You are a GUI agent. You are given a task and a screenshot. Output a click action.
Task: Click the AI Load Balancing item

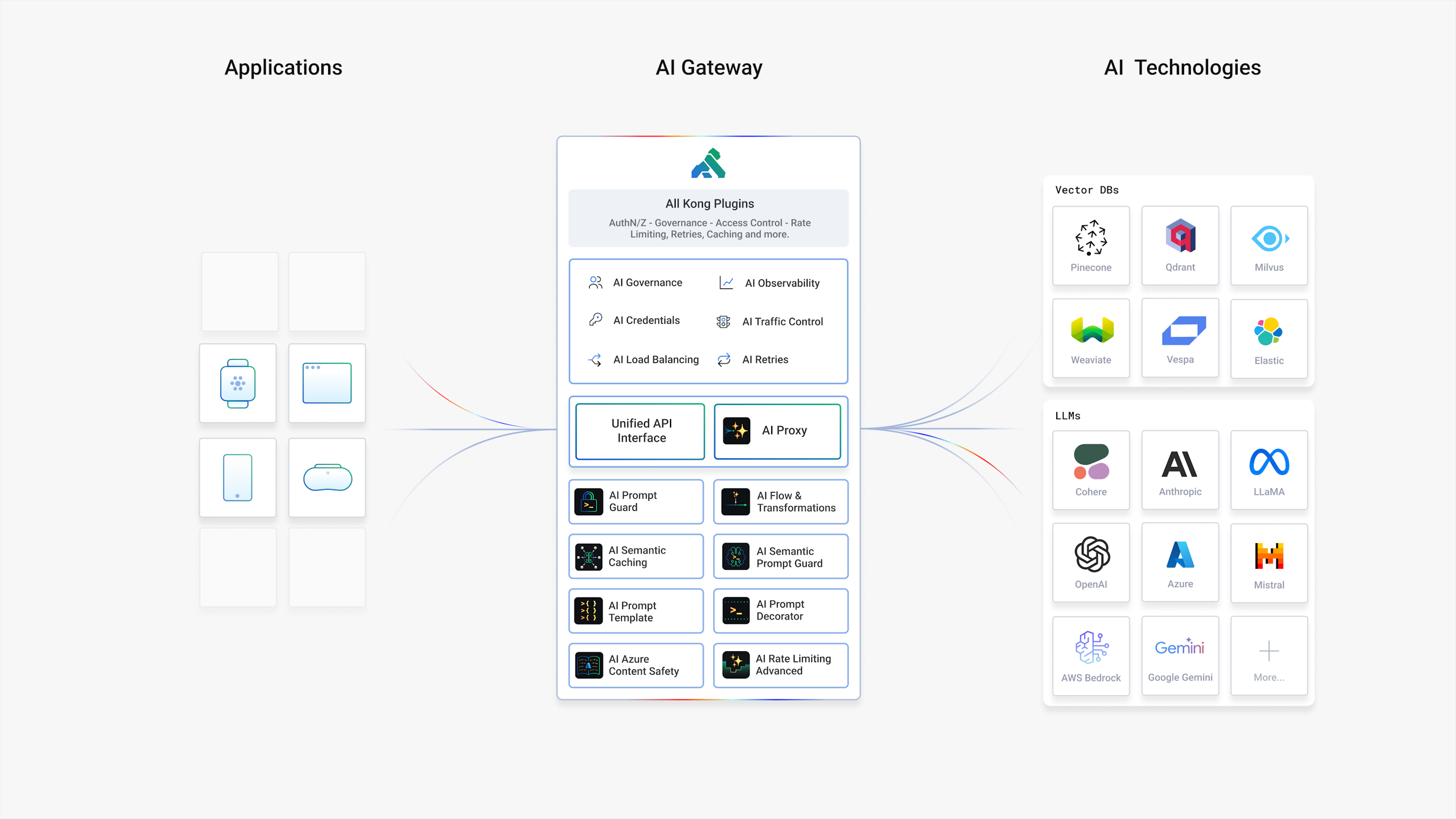[x=644, y=360]
